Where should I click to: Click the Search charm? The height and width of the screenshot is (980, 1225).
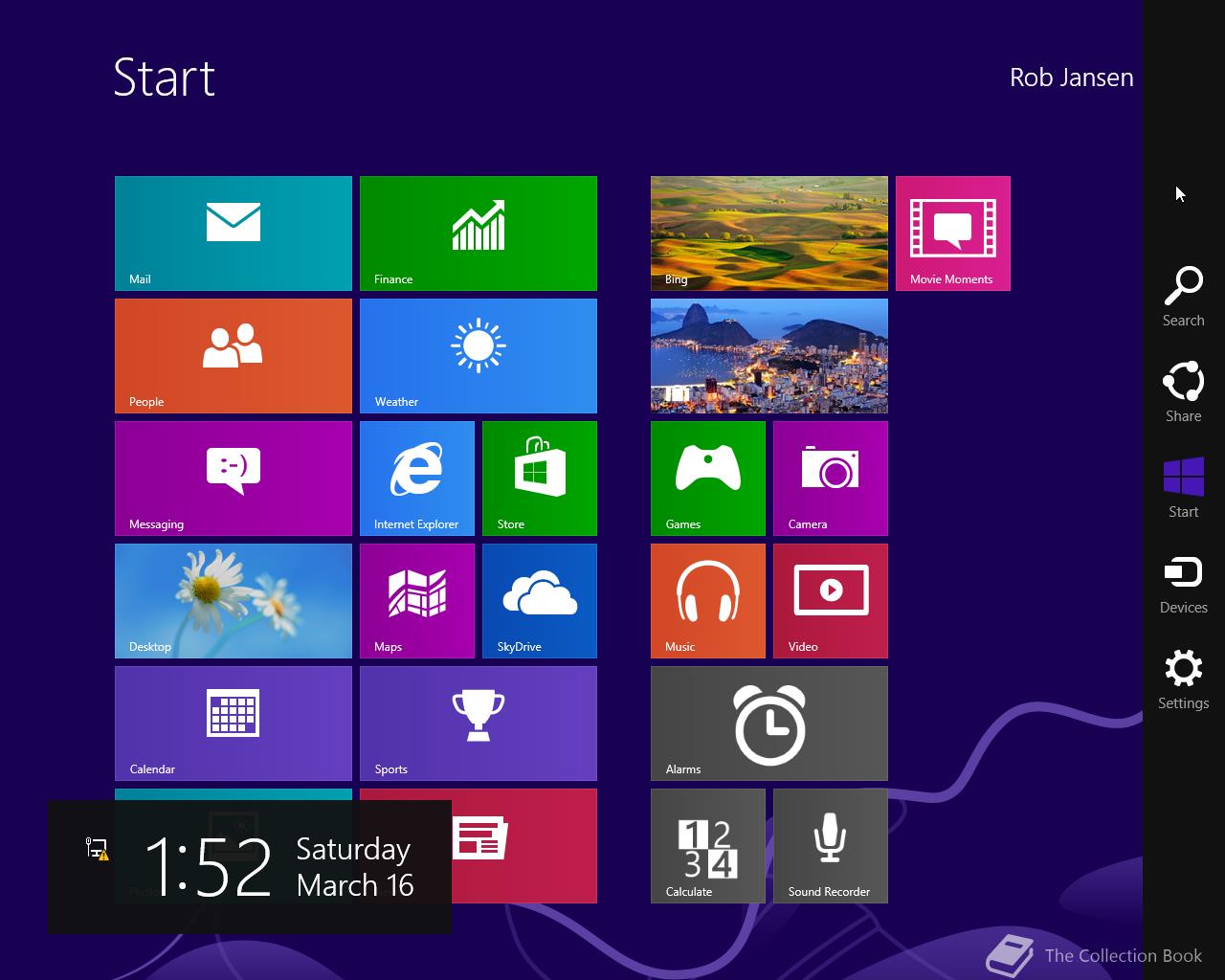(x=1184, y=297)
